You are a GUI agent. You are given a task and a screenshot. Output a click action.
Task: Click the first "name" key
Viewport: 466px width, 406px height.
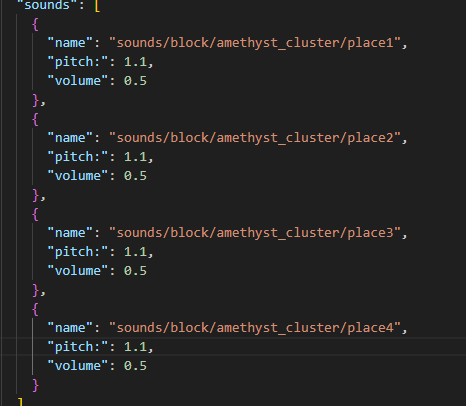[70, 43]
